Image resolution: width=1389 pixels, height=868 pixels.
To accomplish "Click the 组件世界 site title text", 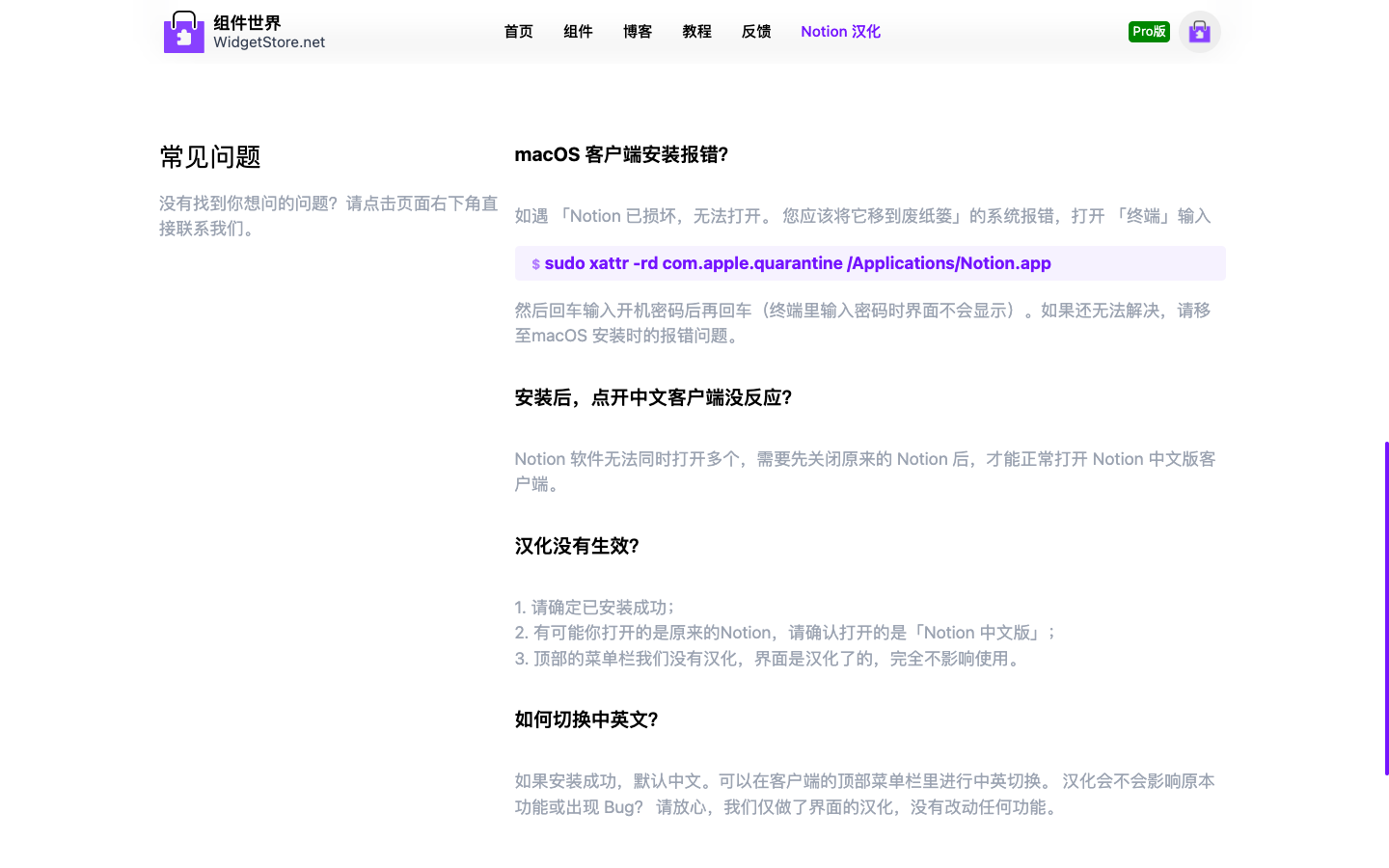I will (247, 22).
